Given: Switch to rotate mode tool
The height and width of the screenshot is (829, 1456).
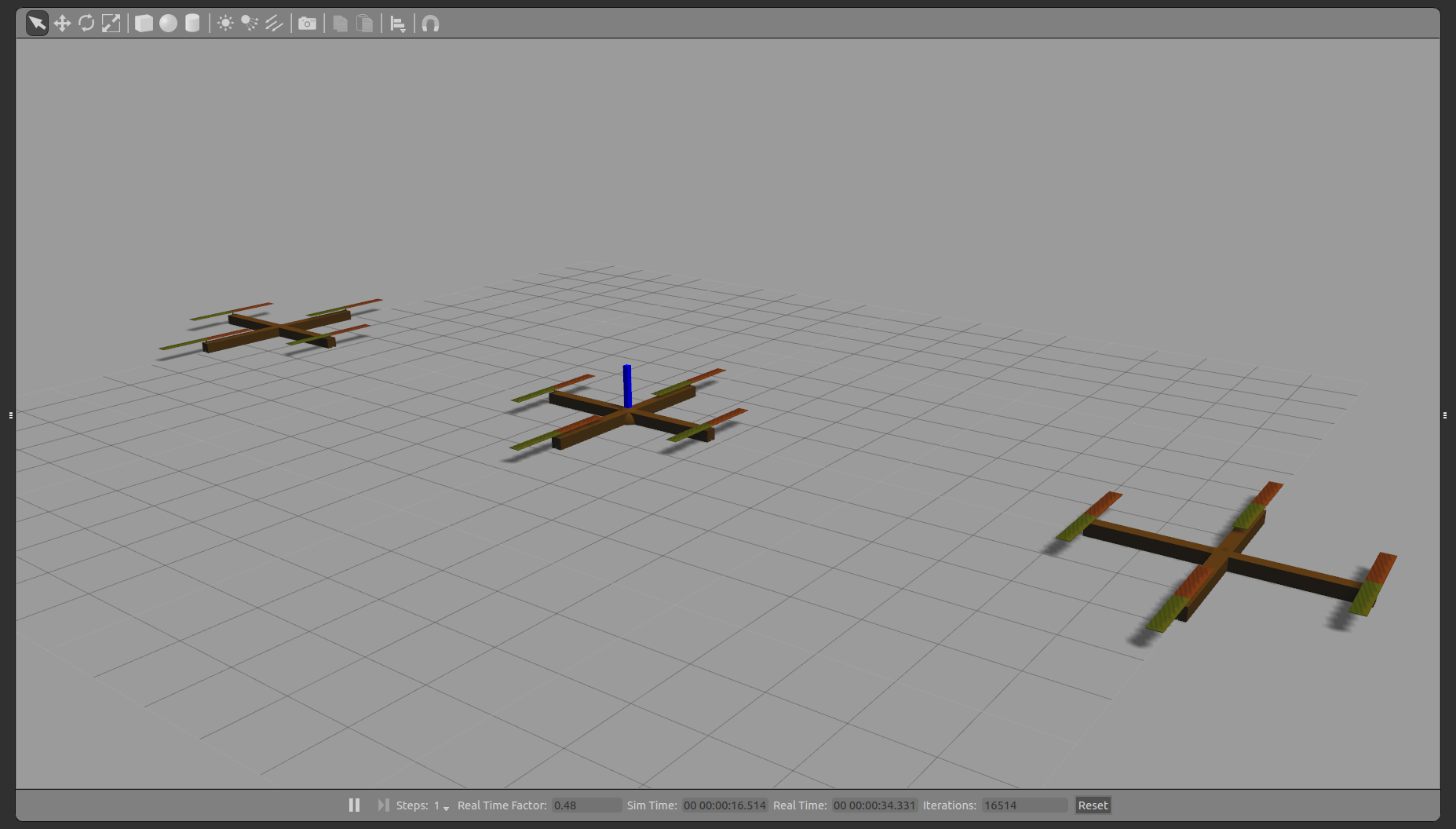Looking at the screenshot, I should pos(86,24).
